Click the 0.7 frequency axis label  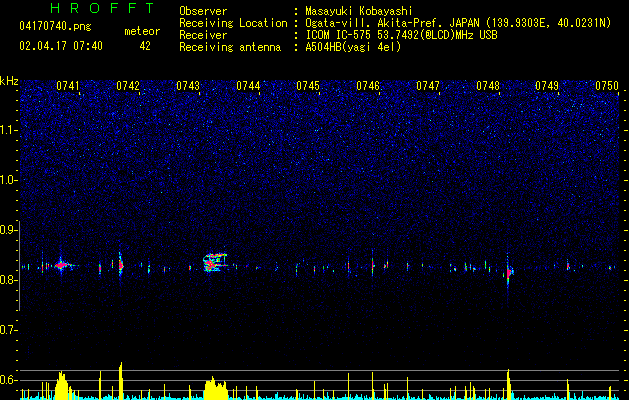point(8,330)
